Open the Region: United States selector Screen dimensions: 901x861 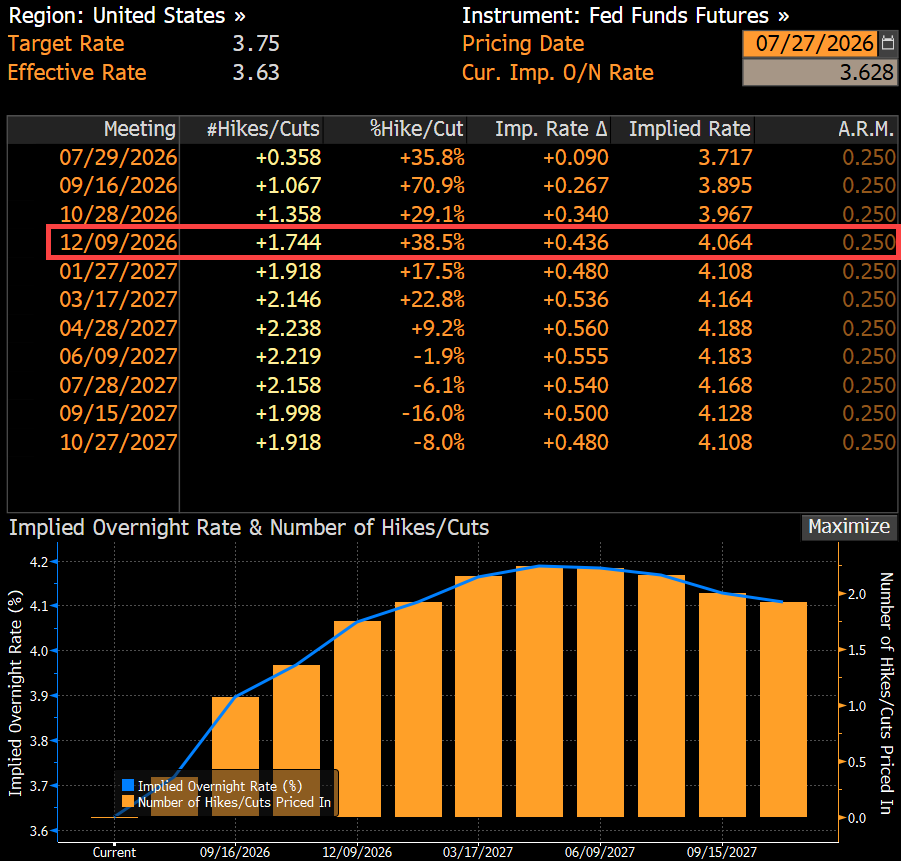click(127, 16)
